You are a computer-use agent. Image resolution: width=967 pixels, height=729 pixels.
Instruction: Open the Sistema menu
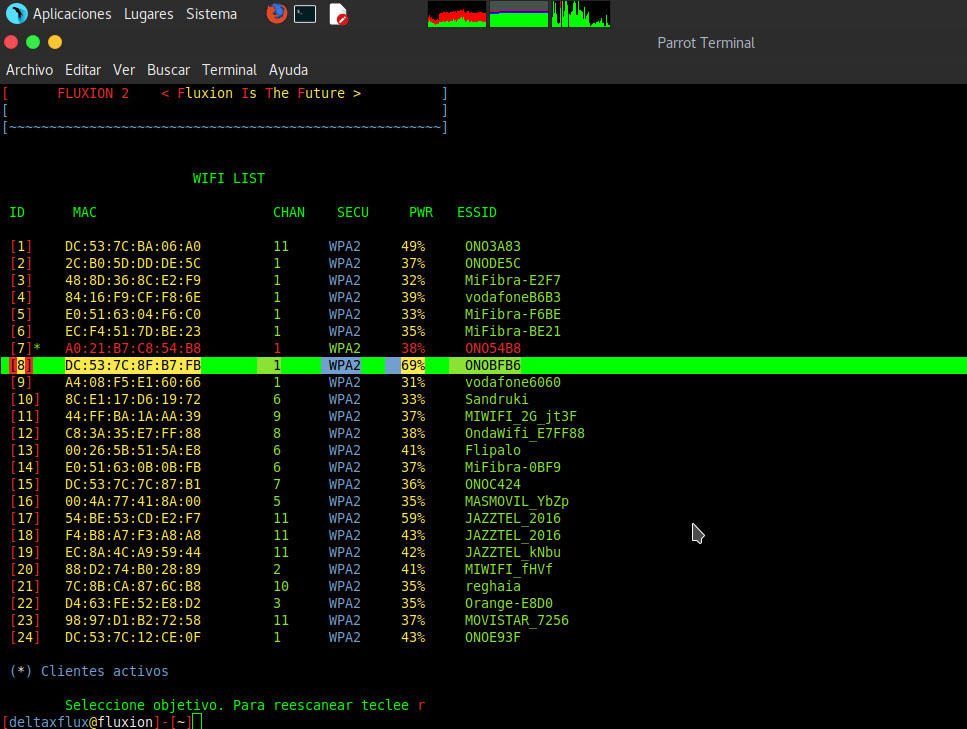coord(212,14)
